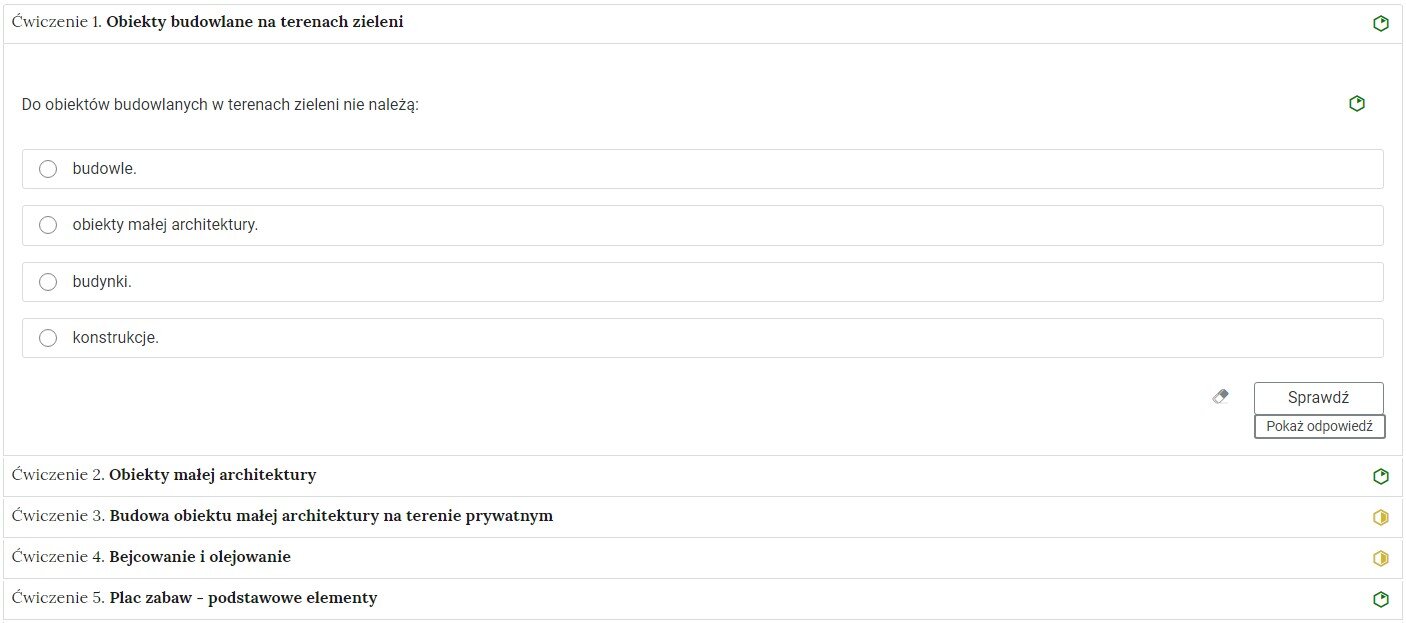The image size is (1406, 623).
Task: Collapse Ćwiczenie 1 Obiekty budowlane header
Action: [x=255, y=22]
